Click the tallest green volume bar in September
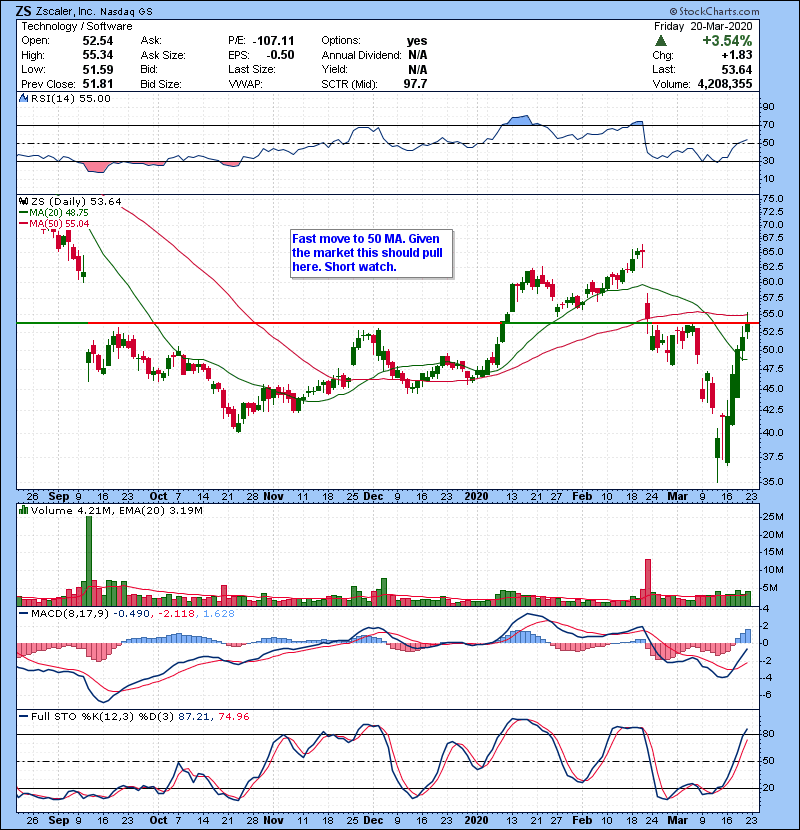The height and width of the screenshot is (830, 800). point(89,561)
